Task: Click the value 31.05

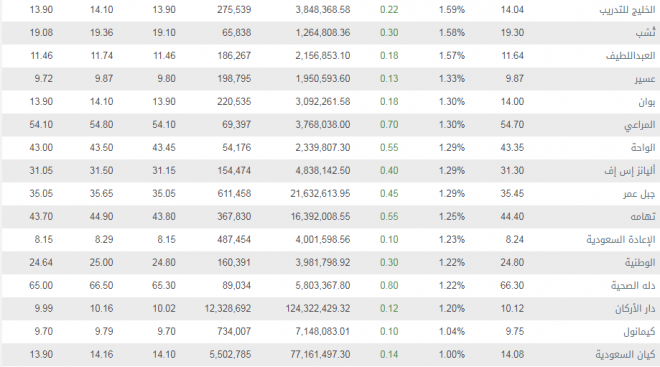Action: click(x=41, y=170)
